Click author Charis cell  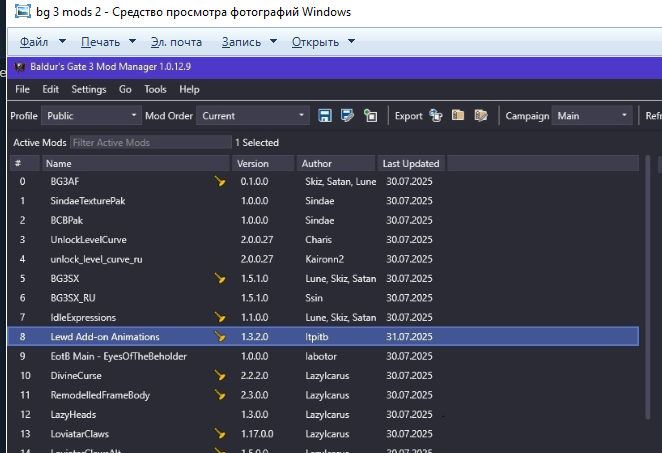[318, 240]
